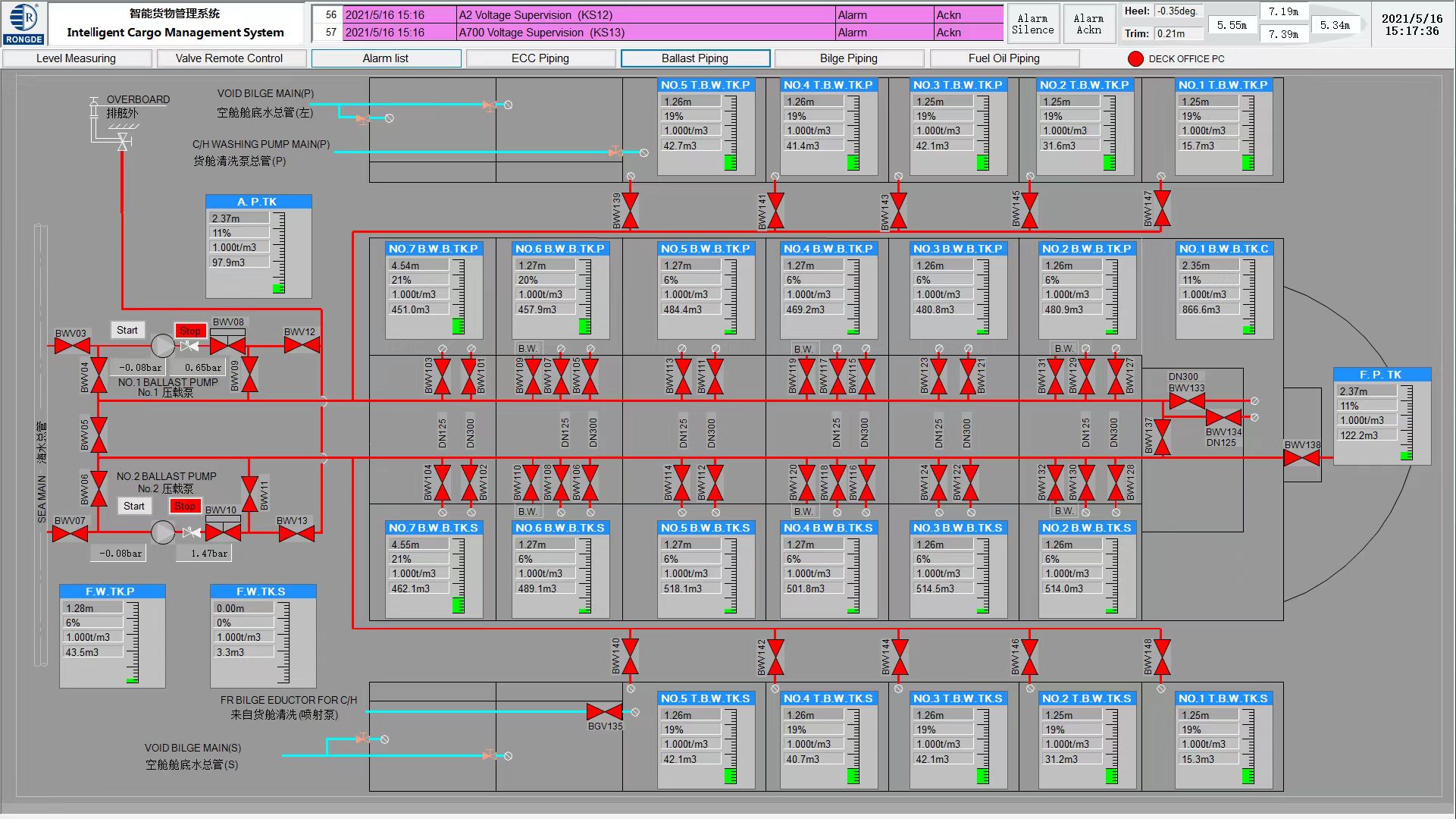Click the BWV148 valve near NO.1 T.B.W.TK.S
The width and height of the screenshot is (1456, 819).
pyautogui.click(x=1162, y=657)
